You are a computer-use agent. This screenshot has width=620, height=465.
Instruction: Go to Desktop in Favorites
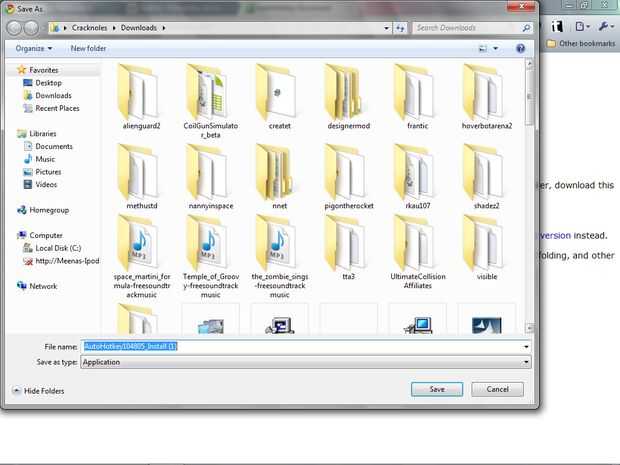(x=43, y=83)
